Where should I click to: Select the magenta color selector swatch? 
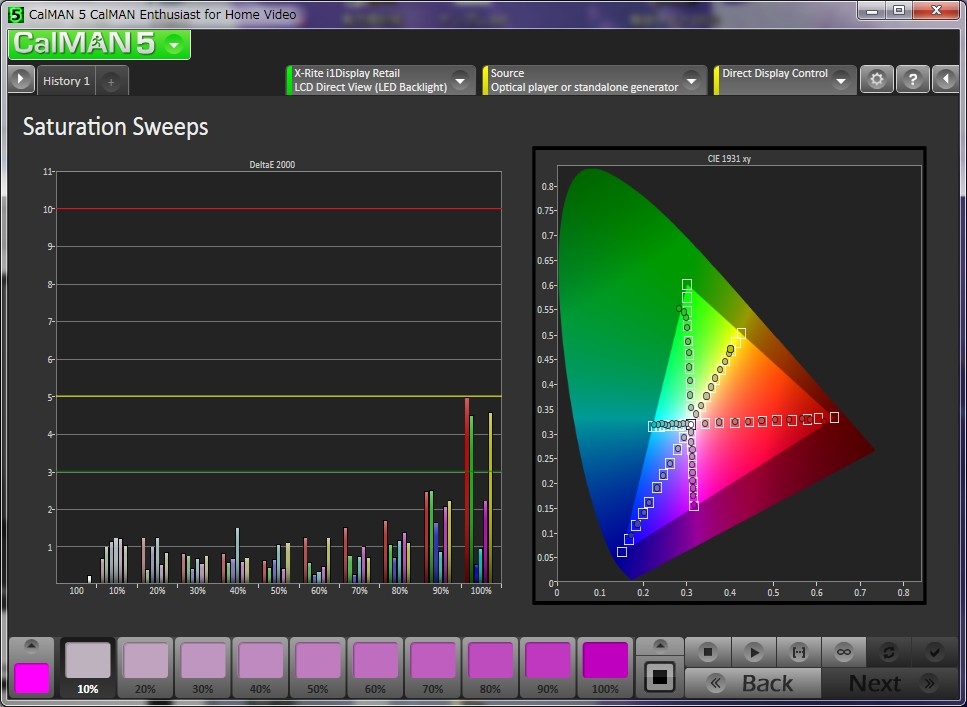click(32, 678)
